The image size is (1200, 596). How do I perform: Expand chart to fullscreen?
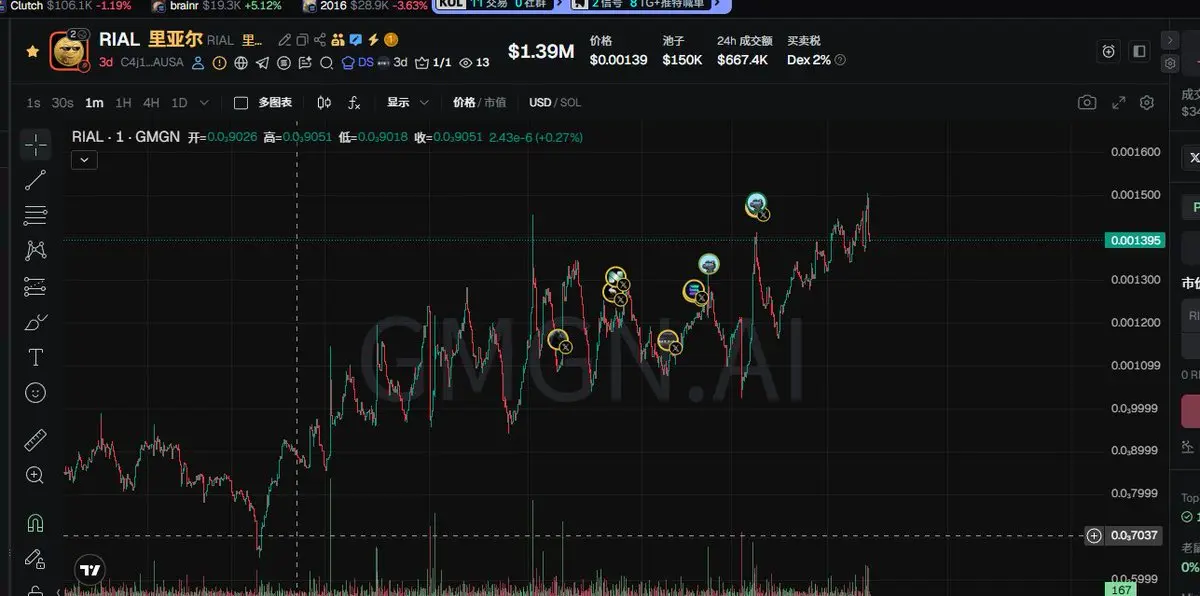tap(1119, 102)
